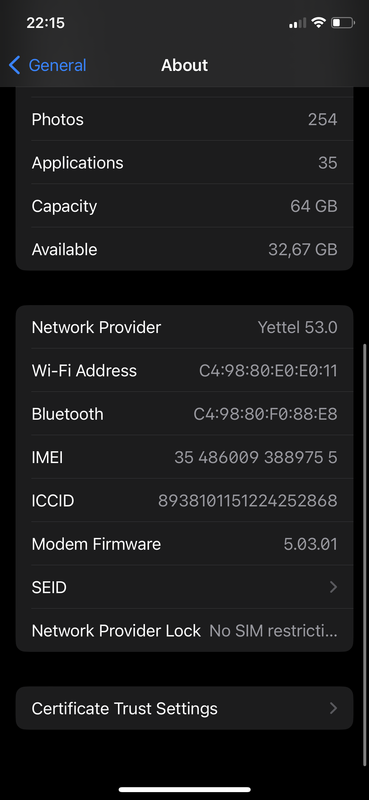
Task: Tap the Network Provider Yettel 53.0 row
Action: (184, 327)
